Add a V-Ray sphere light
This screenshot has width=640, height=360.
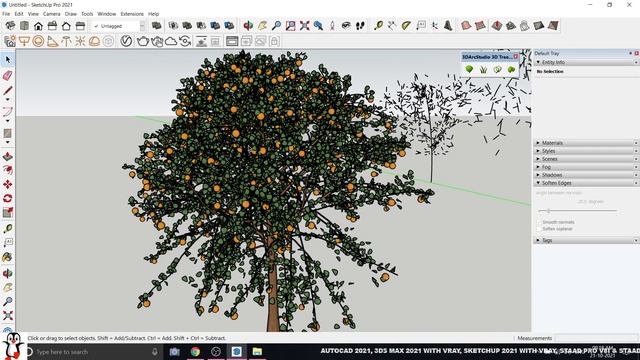(x=38, y=41)
